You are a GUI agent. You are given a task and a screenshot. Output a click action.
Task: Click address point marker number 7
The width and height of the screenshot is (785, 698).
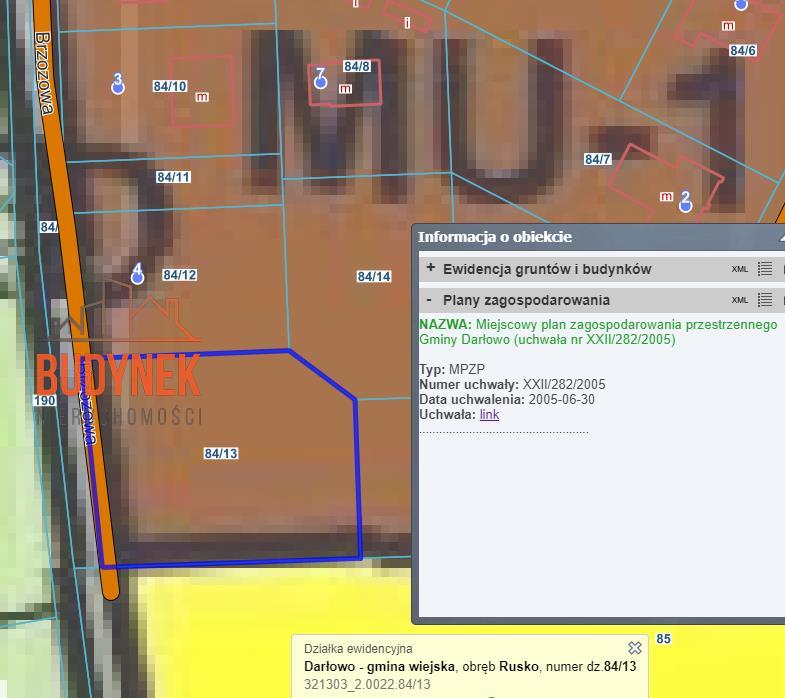320,79
